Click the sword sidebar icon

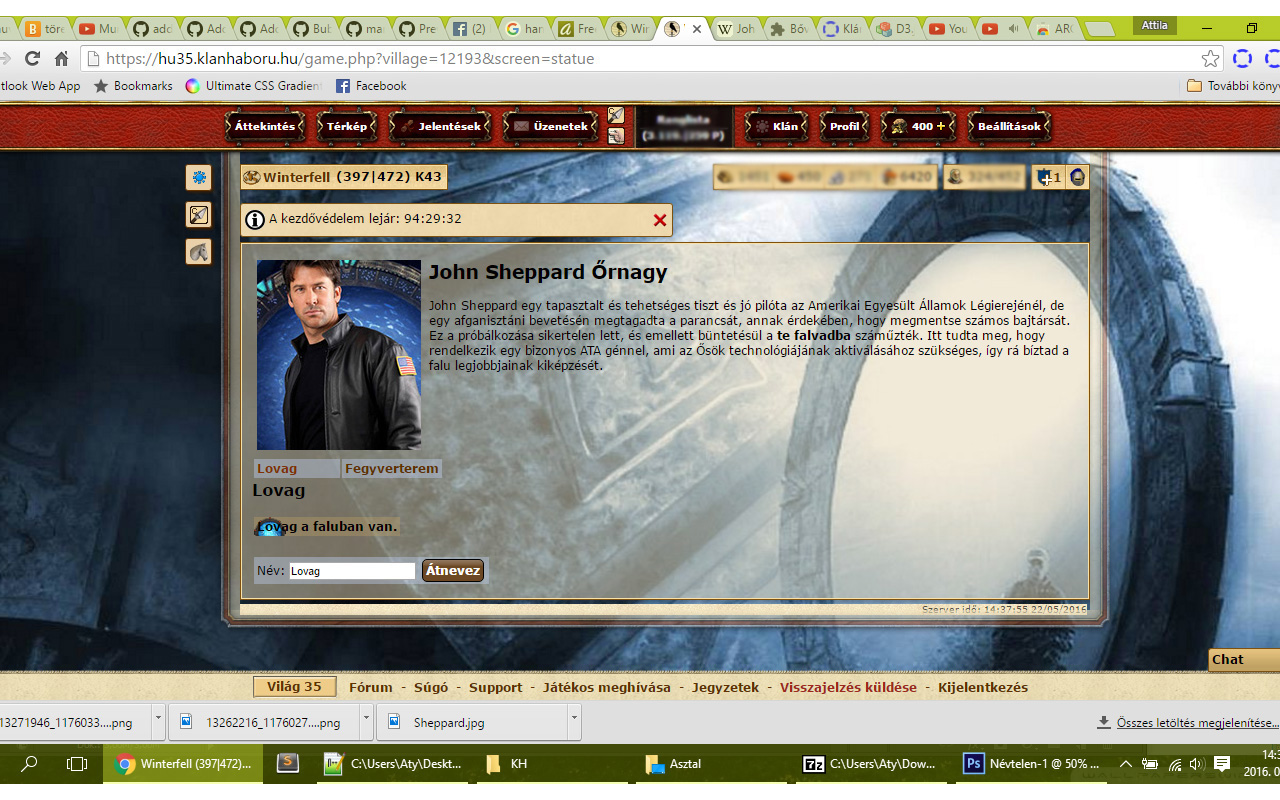pyautogui.click(x=199, y=214)
